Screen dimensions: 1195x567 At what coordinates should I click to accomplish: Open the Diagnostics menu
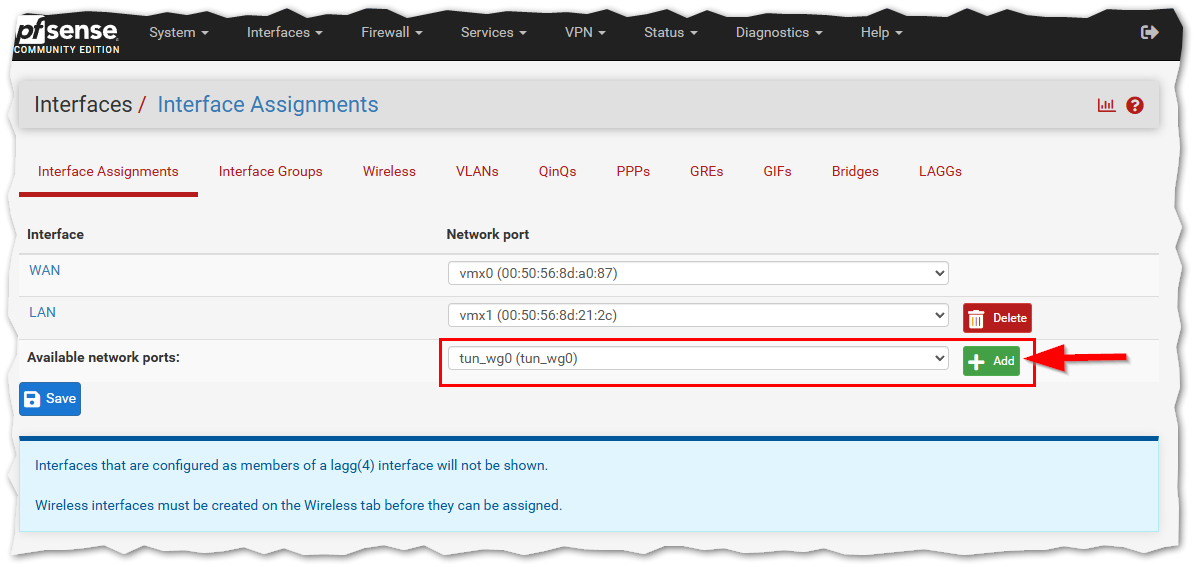click(x=779, y=32)
